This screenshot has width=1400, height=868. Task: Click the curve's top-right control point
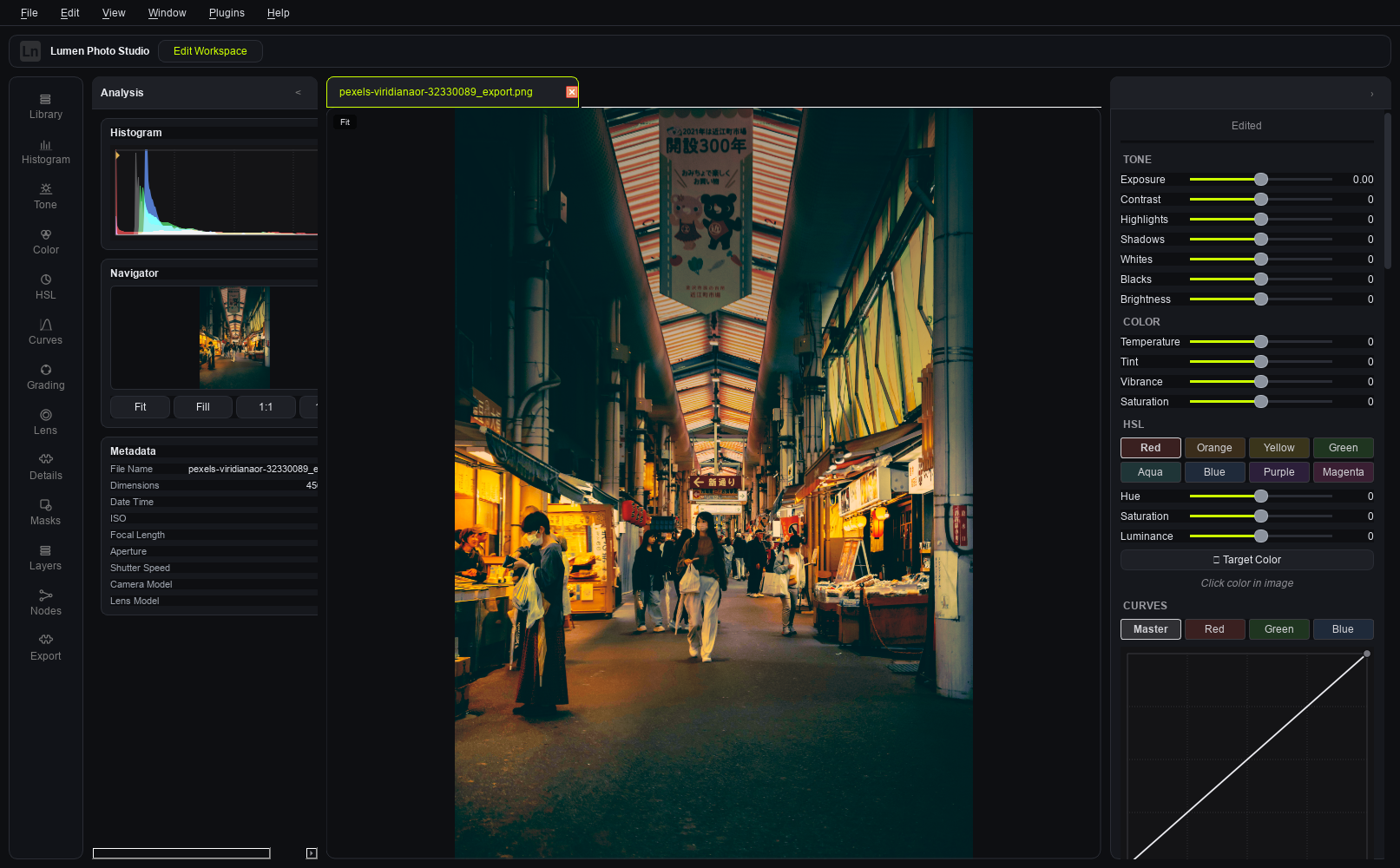[1367, 654]
